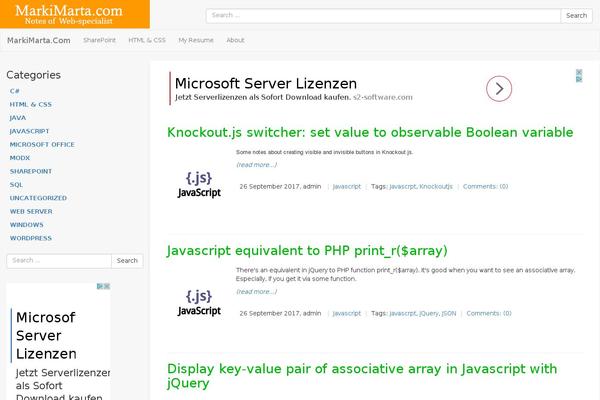Viewport: 600px width, 400px height.
Task: Click sidebar Microsoft Server Lizenzen ad text
Action: pyautogui.click(x=46, y=336)
